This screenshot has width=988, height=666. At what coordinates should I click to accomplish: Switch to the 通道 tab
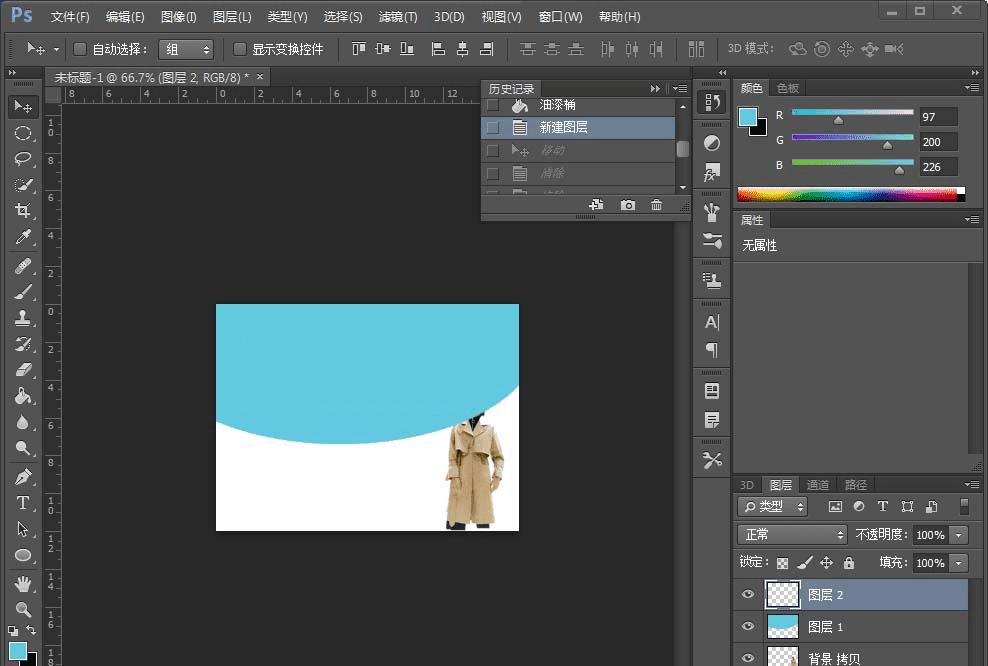tap(817, 485)
